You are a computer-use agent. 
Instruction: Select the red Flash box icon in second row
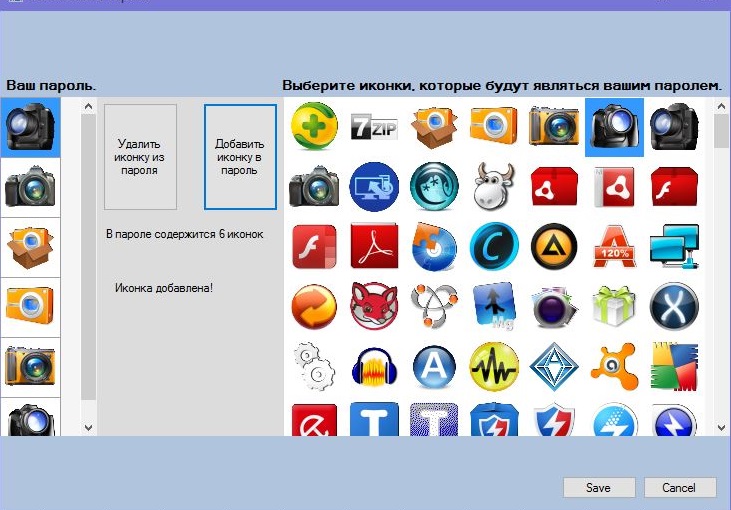674,186
